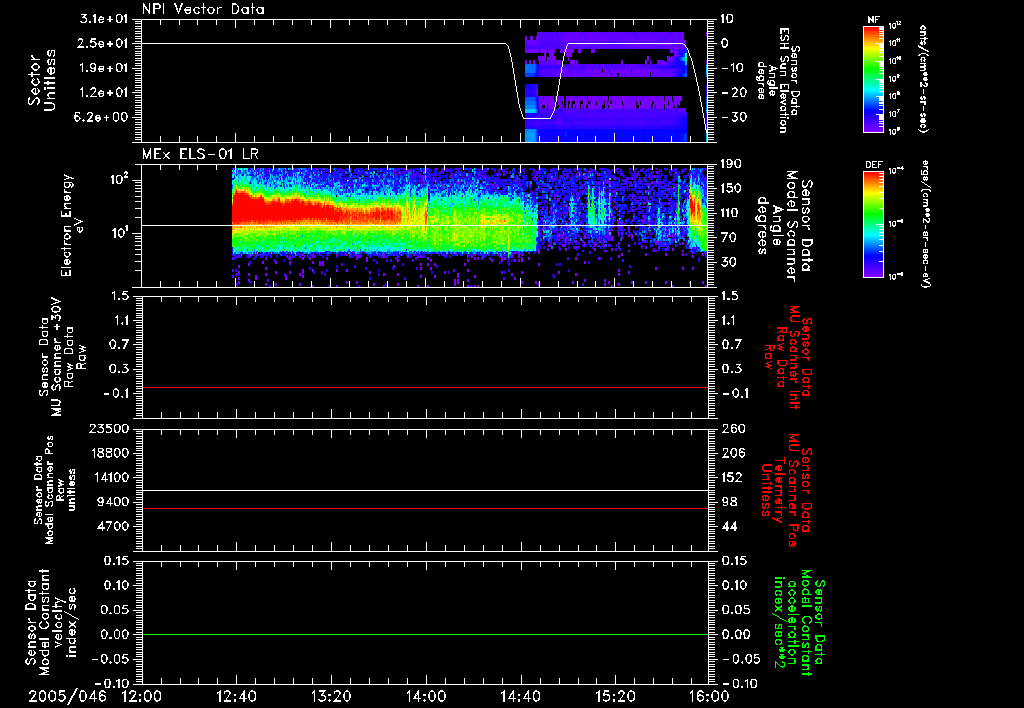Screen dimensions: 1024x708
Task: Select the NF color scale bar
Action: coord(874,78)
